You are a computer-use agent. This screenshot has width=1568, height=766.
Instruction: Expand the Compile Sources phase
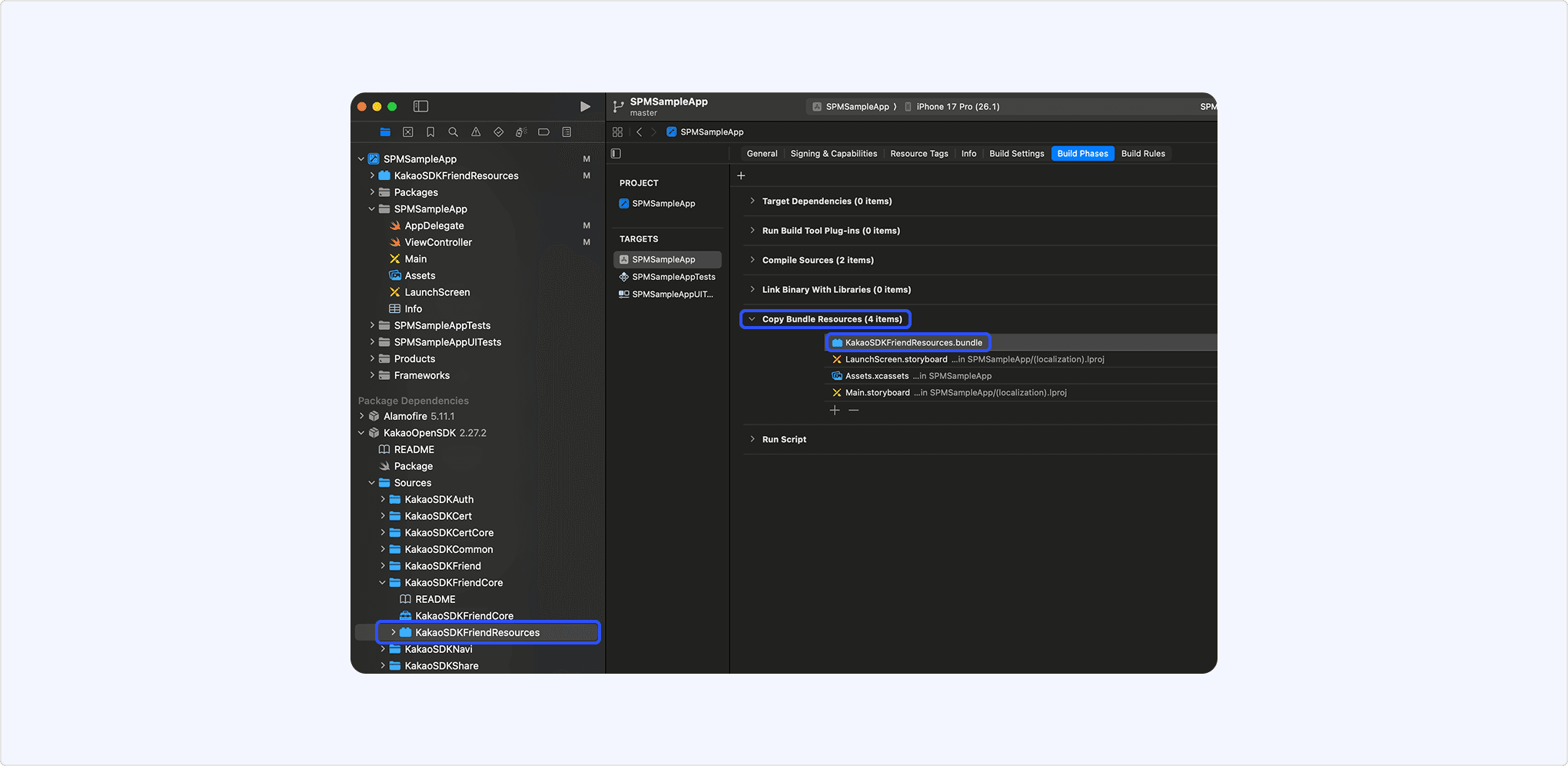pos(752,260)
